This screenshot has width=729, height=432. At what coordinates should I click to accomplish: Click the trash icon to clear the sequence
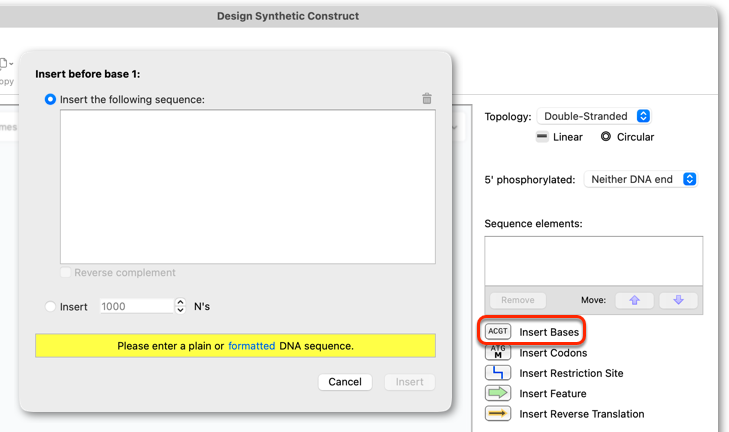click(x=427, y=99)
